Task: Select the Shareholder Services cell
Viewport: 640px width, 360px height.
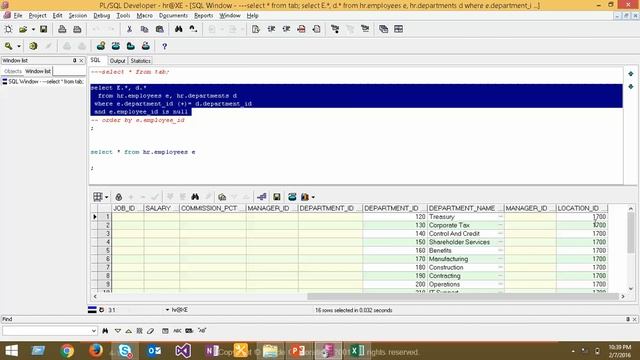Action: (x=465, y=242)
